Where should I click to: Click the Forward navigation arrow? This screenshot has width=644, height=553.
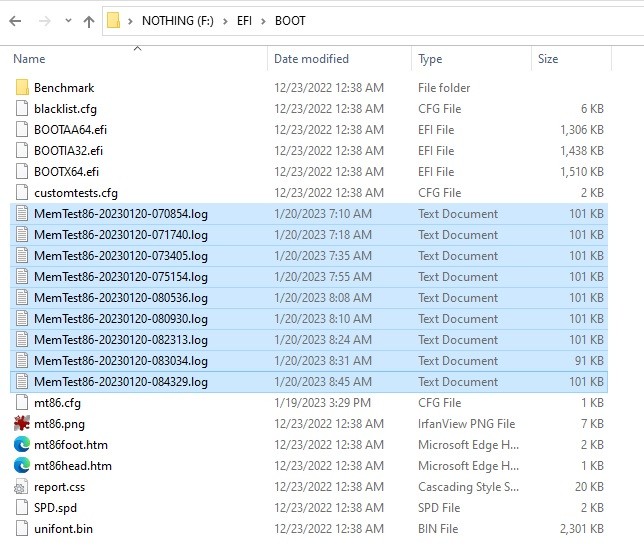(44, 21)
